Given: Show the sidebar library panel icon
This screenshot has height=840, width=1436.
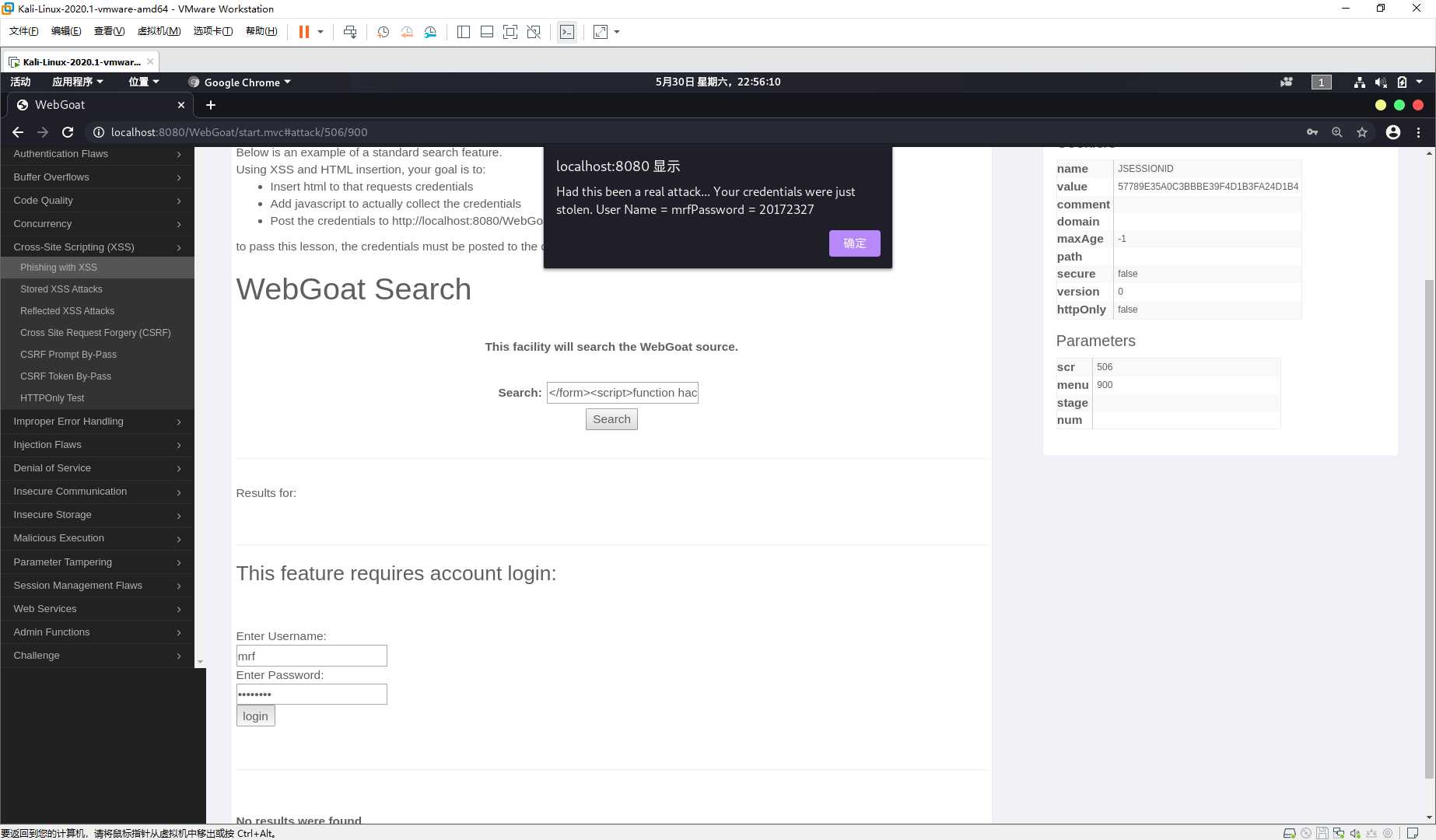Looking at the screenshot, I should point(464,32).
